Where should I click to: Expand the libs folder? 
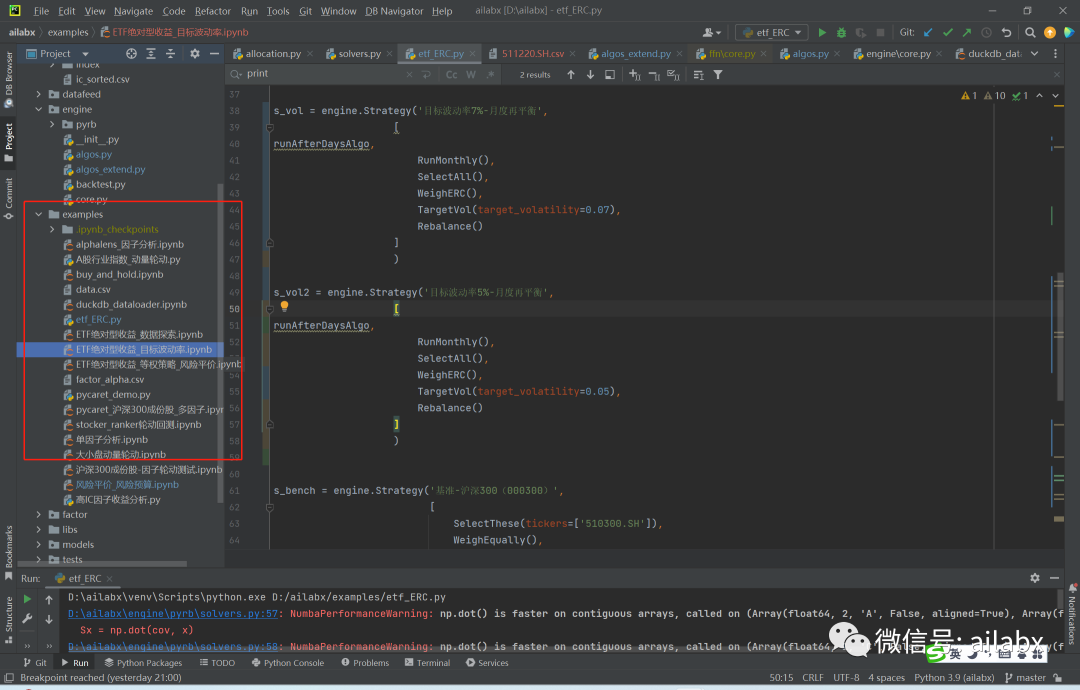[x=39, y=530]
